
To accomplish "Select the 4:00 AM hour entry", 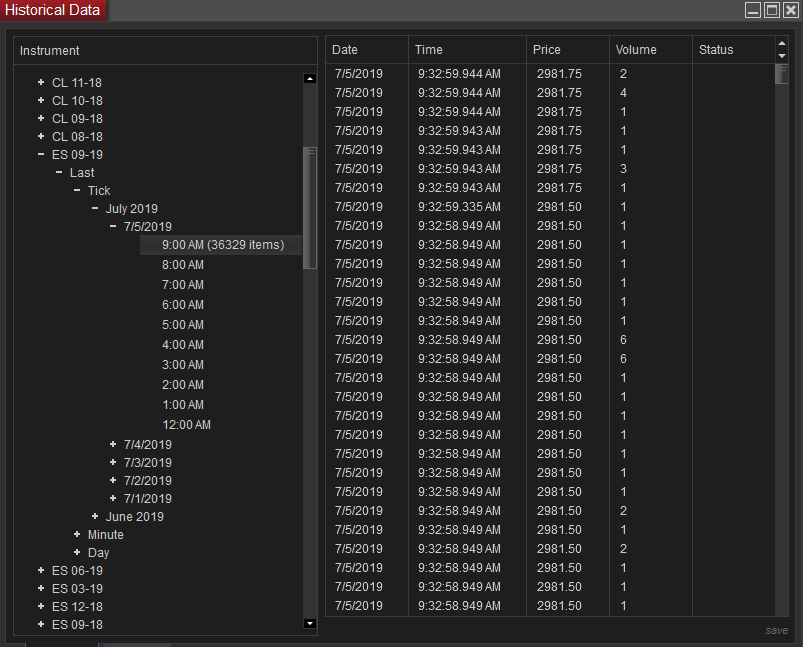I will tap(183, 345).
